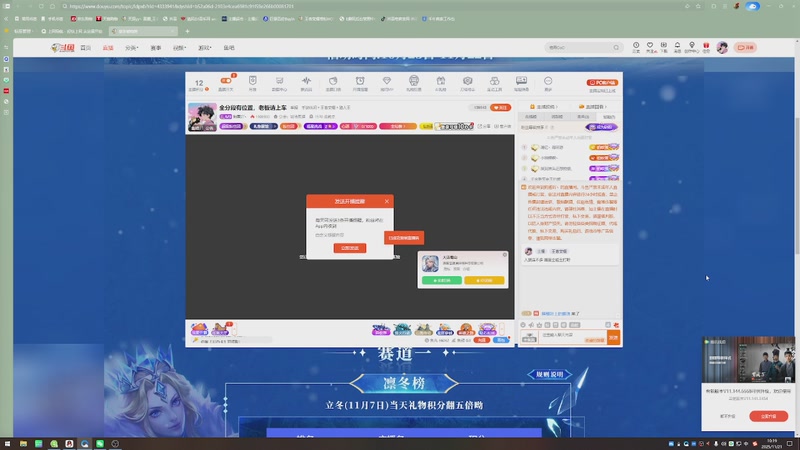Open the 赛事 nav item

(156, 48)
